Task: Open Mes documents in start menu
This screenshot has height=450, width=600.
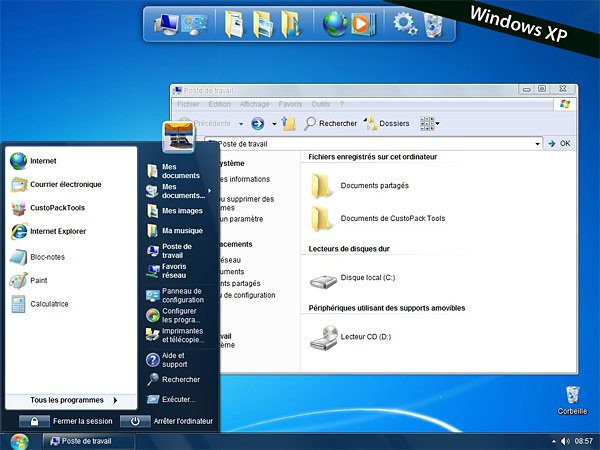Action: (178, 171)
